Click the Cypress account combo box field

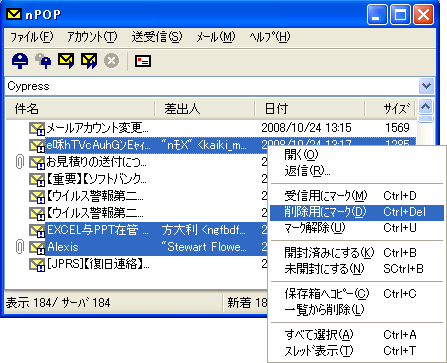point(220,86)
